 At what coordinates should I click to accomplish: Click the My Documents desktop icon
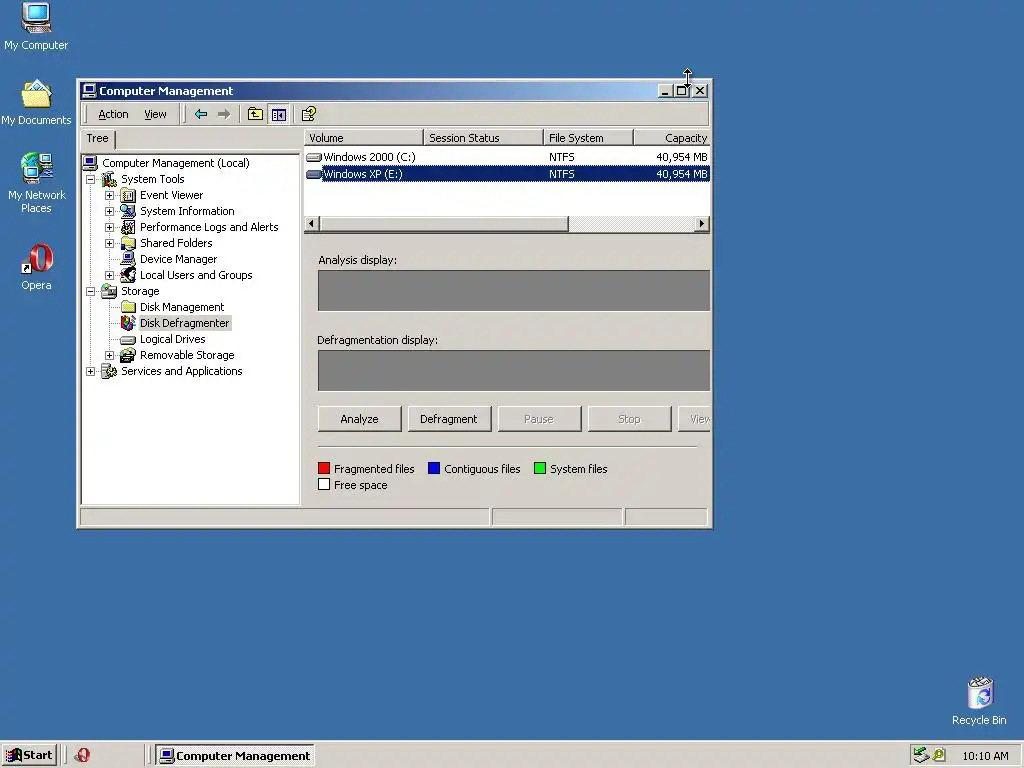click(x=36, y=93)
